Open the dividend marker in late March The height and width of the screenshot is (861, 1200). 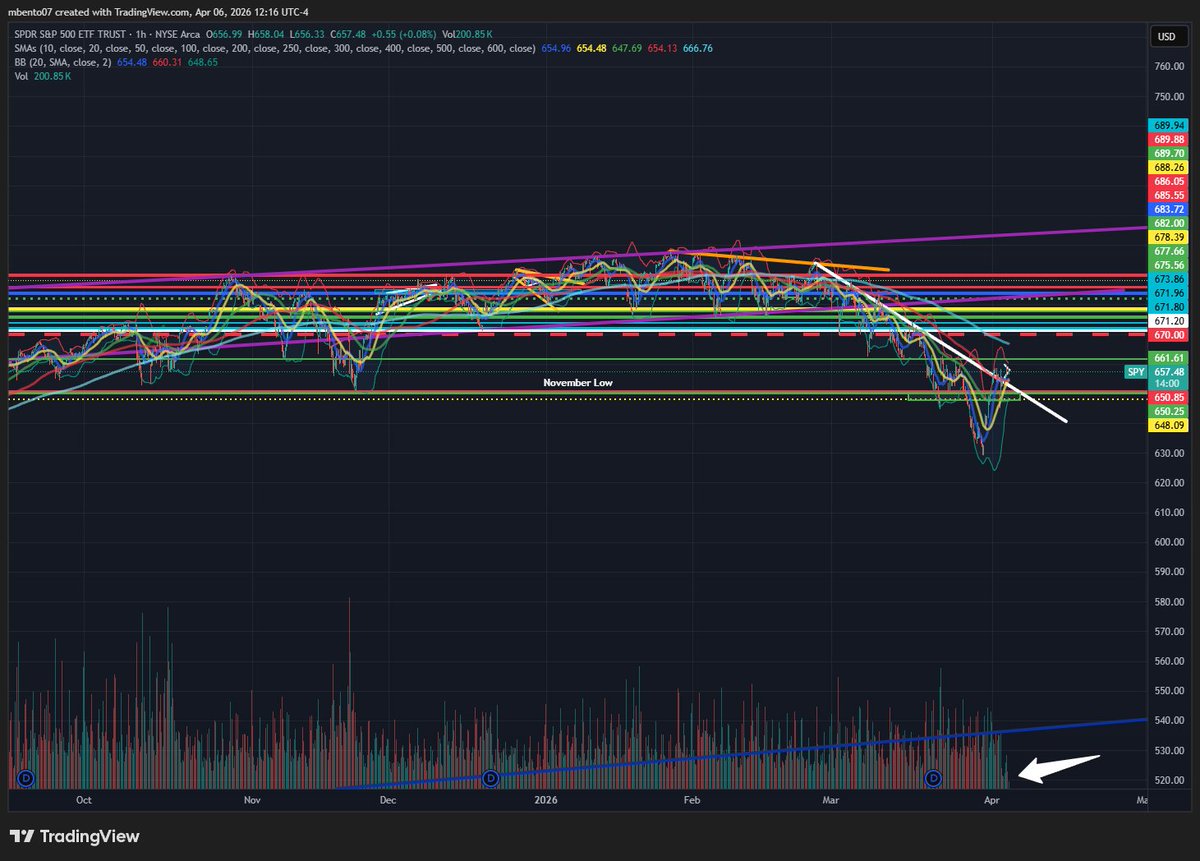click(x=934, y=777)
